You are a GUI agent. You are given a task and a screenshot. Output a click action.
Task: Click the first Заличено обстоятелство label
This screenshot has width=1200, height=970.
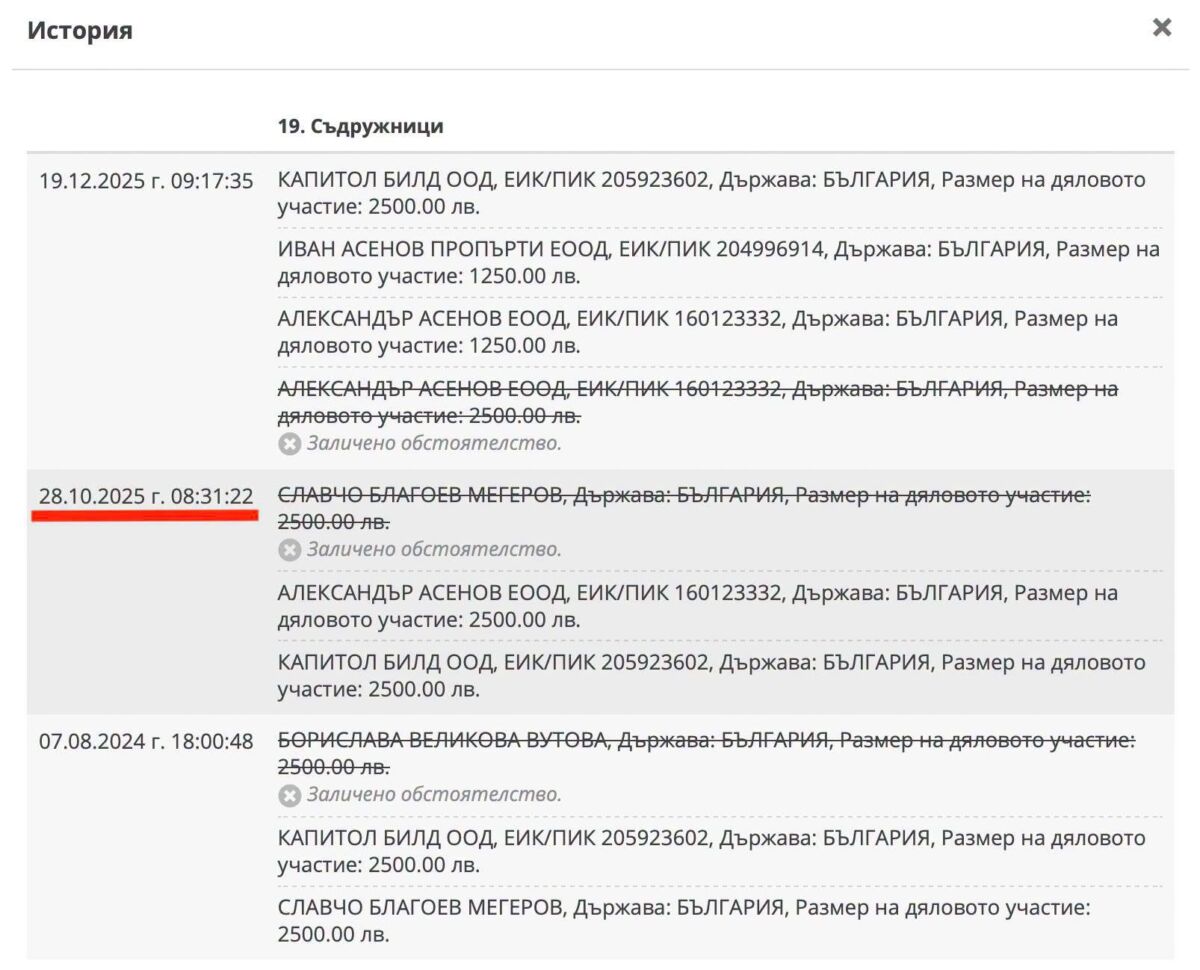434,443
